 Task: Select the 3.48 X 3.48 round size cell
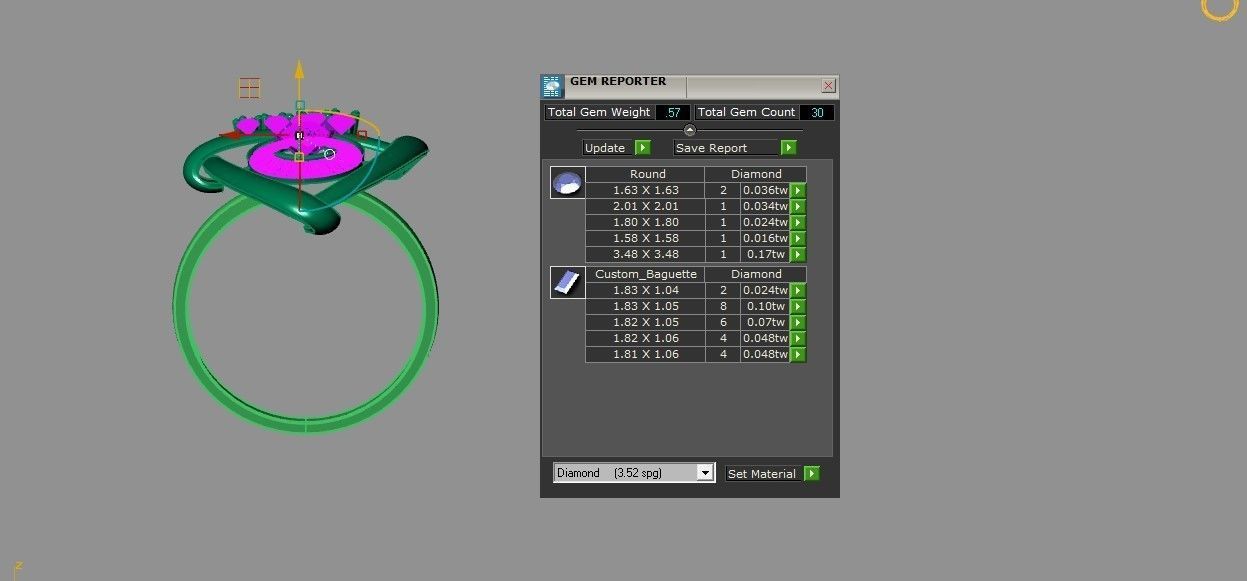pyautogui.click(x=645, y=254)
